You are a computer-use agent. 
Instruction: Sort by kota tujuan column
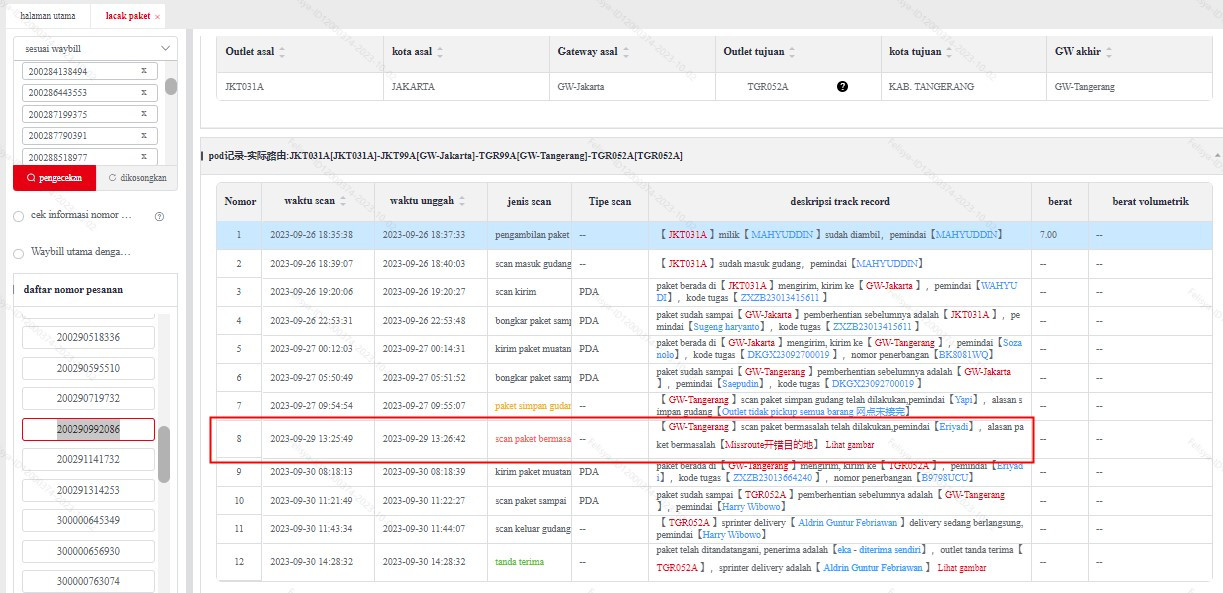tap(951, 52)
